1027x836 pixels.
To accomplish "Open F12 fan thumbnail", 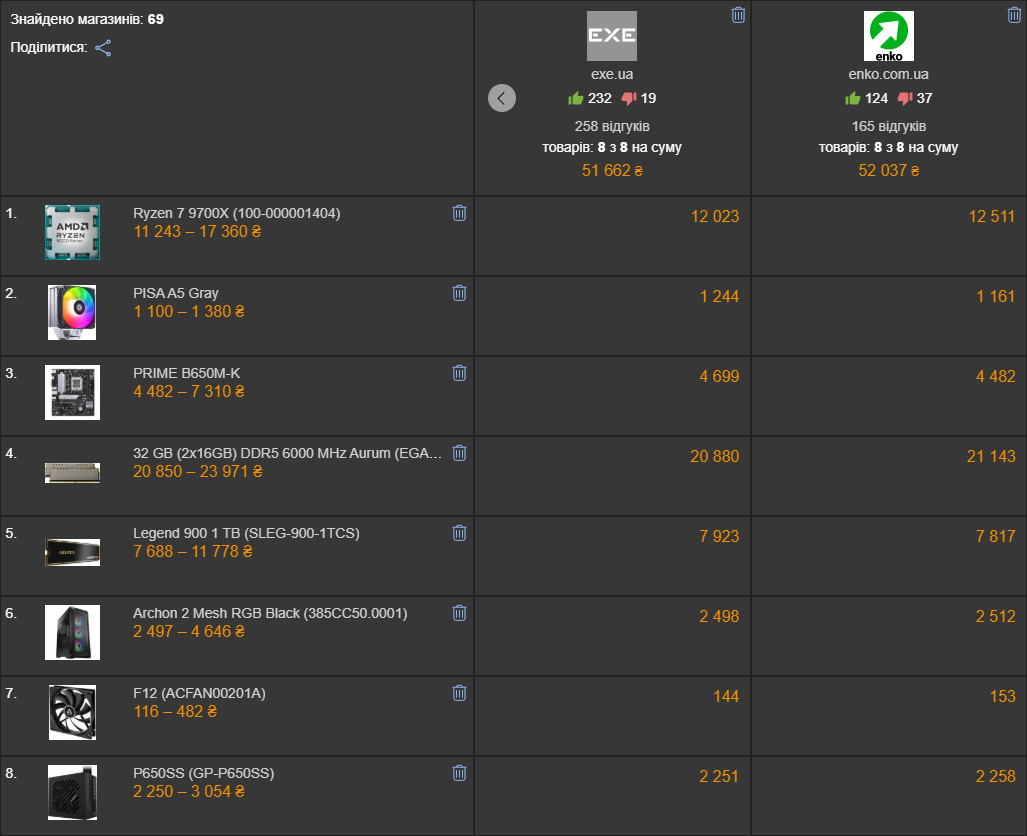I will 72,712.
